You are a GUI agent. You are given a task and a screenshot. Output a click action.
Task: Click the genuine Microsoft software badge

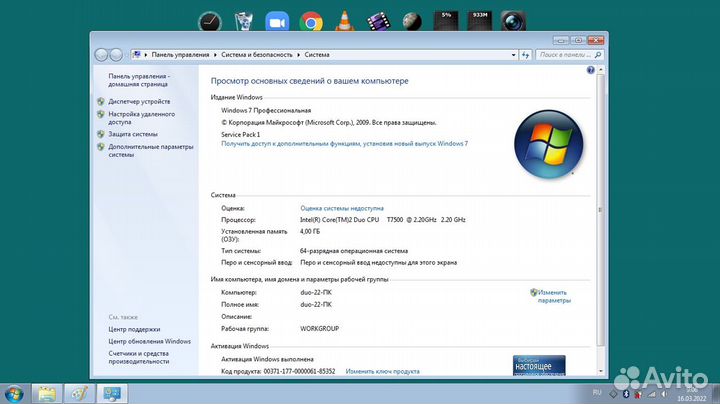coord(539,365)
